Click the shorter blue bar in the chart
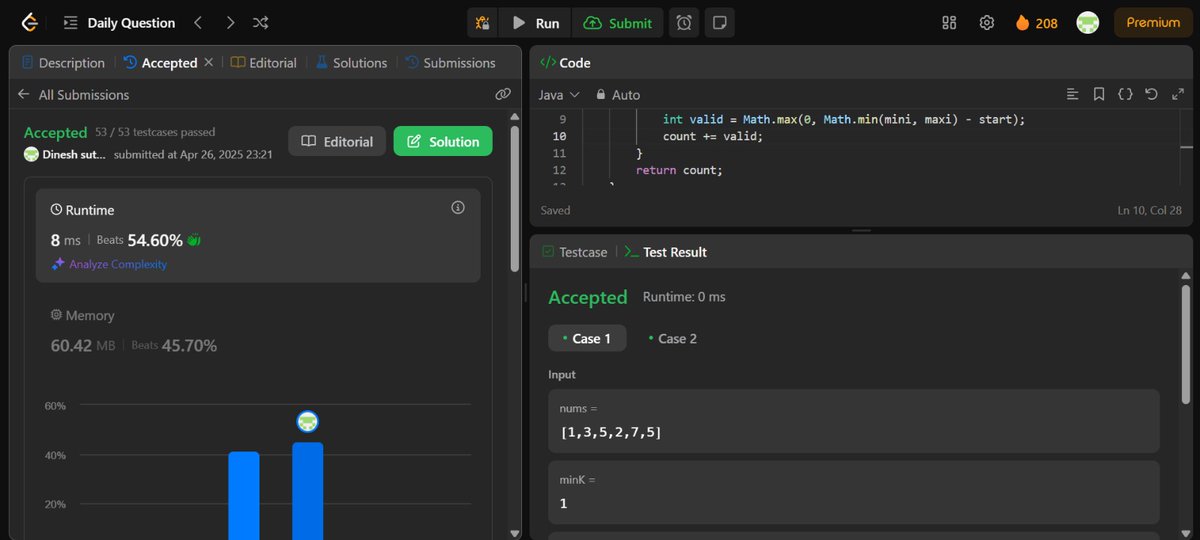Viewport: 1200px width, 540px height. pyautogui.click(x=243, y=496)
